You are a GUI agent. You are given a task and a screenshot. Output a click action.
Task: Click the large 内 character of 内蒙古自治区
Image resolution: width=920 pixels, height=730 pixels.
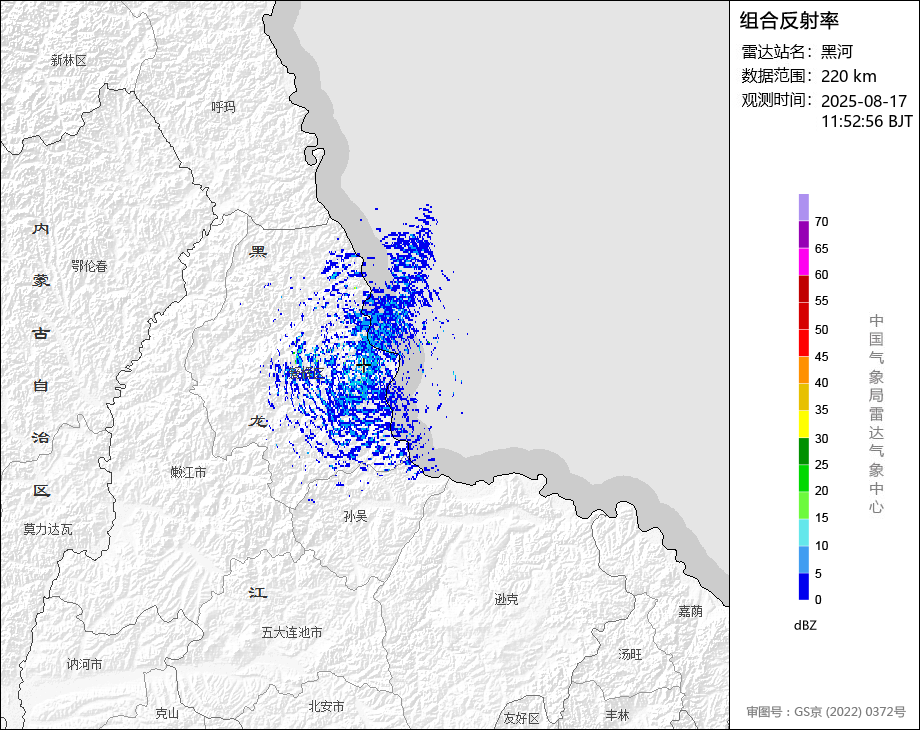click(x=40, y=228)
